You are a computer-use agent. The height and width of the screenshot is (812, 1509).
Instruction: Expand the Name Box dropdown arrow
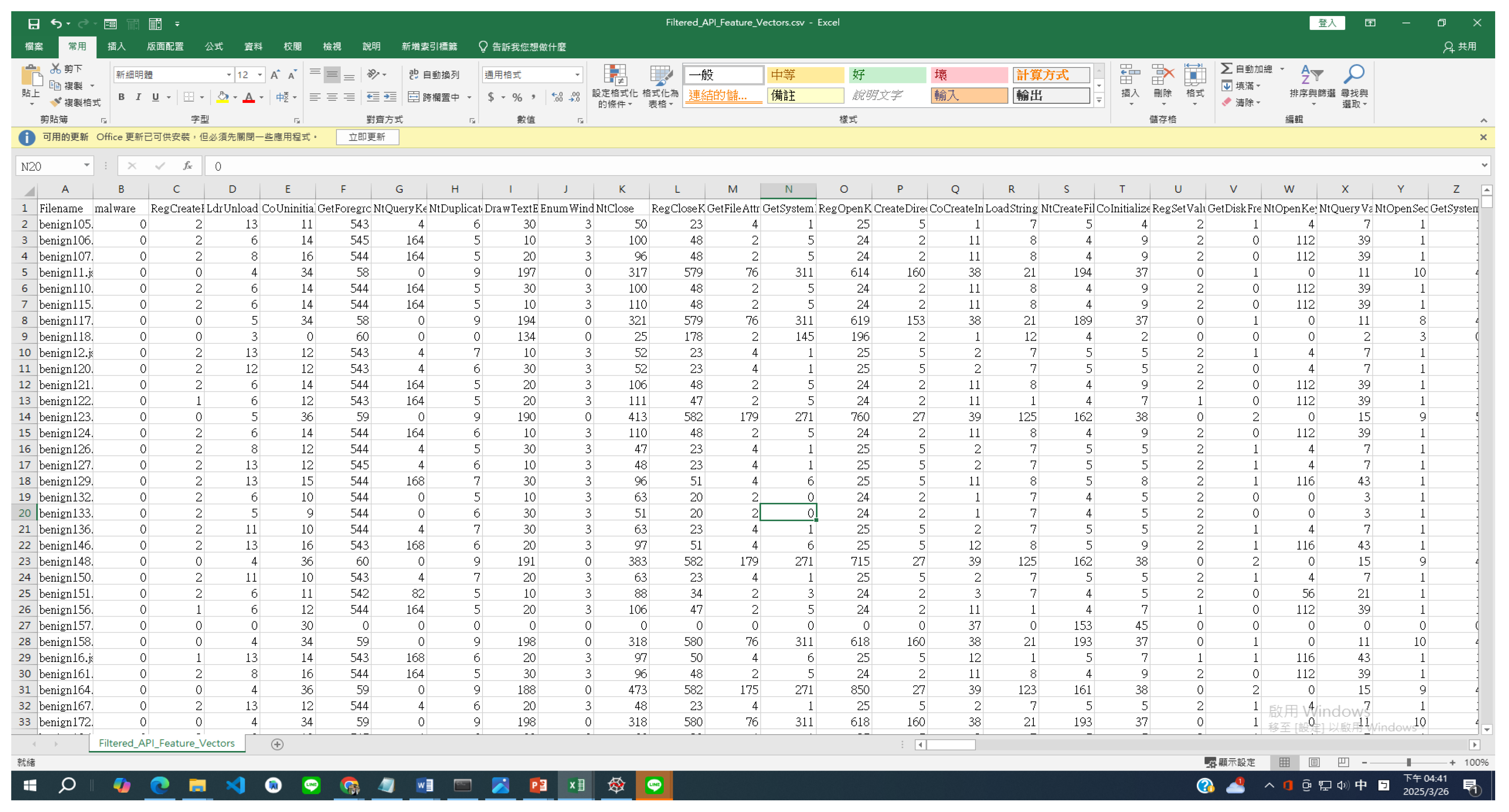[x=86, y=166]
